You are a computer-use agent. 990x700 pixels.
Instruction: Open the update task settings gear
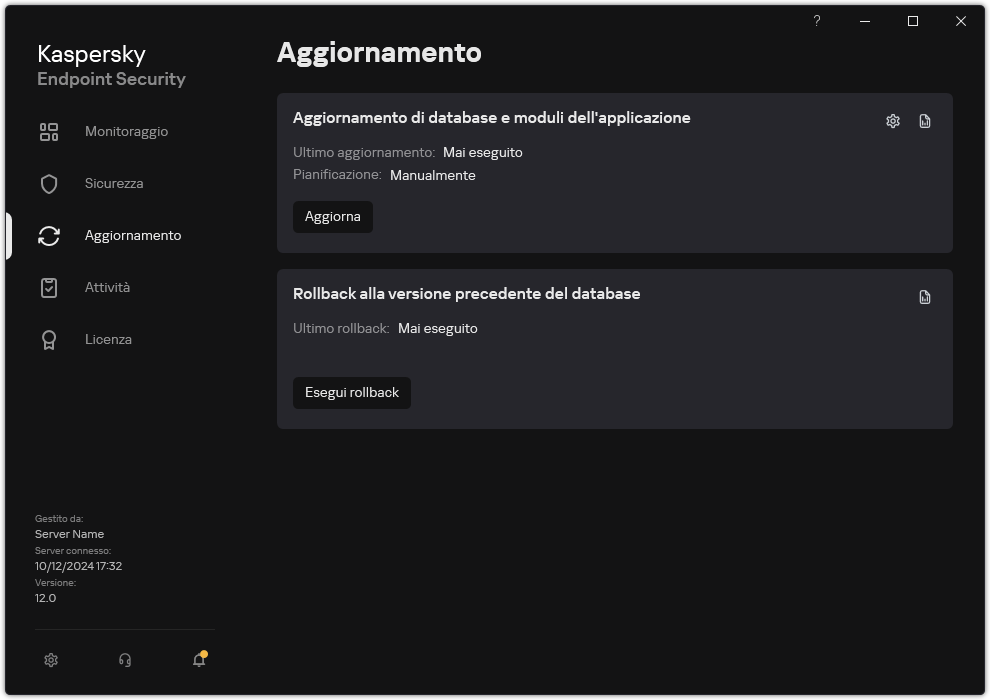[891, 120]
